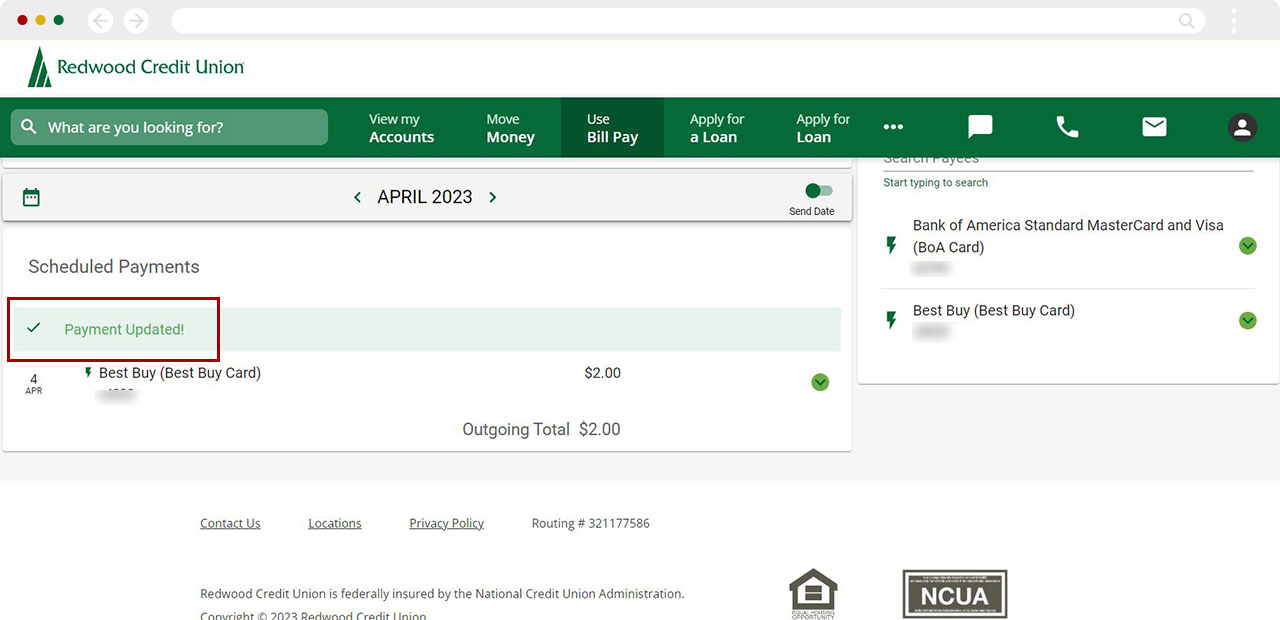Image resolution: width=1280 pixels, height=620 pixels.
Task: Click the scheduled Best Buy (Best Buy Card) payment
Action: [180, 373]
